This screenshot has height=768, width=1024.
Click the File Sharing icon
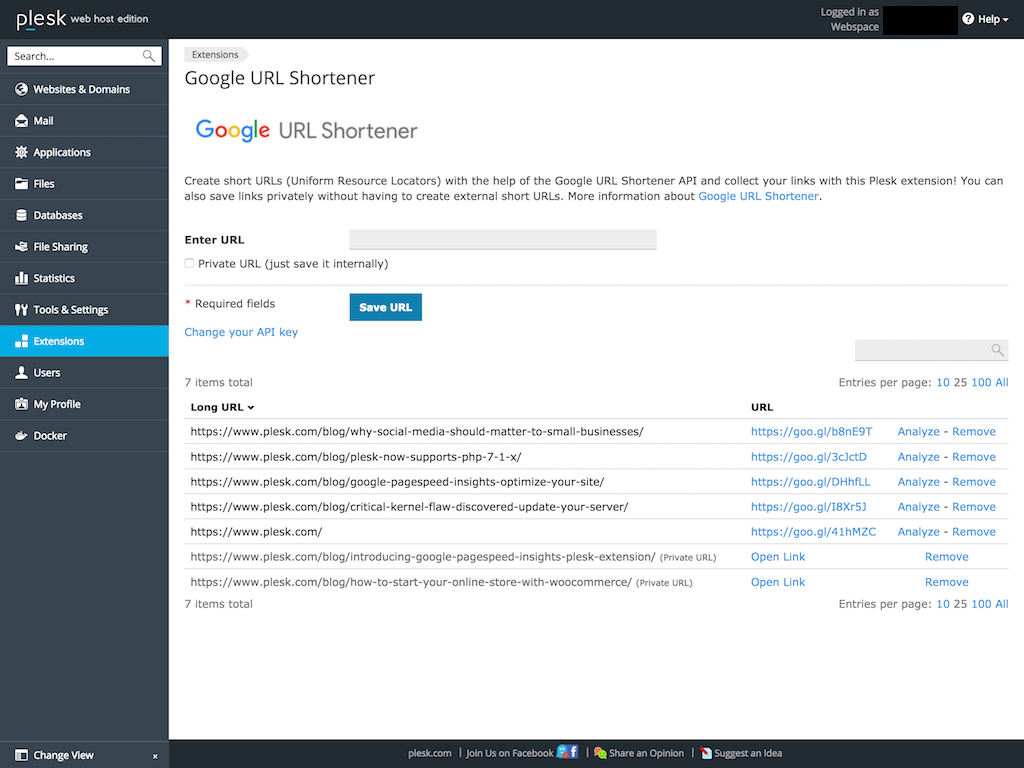click(x=22, y=247)
